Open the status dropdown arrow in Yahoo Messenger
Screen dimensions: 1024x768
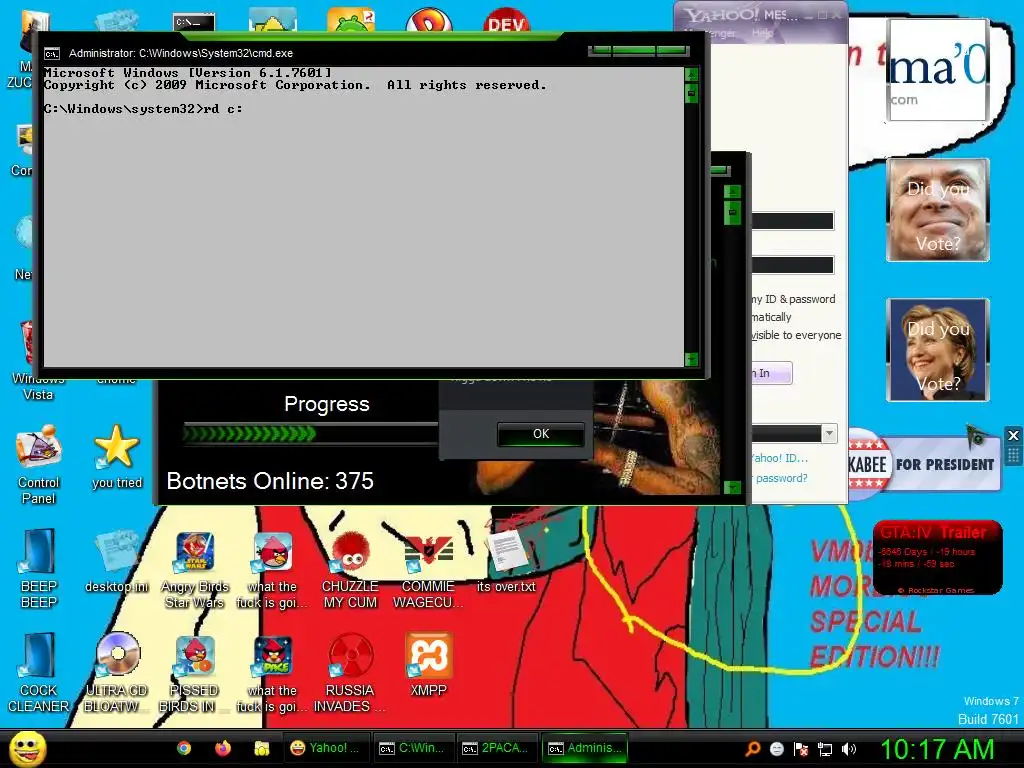coord(829,433)
